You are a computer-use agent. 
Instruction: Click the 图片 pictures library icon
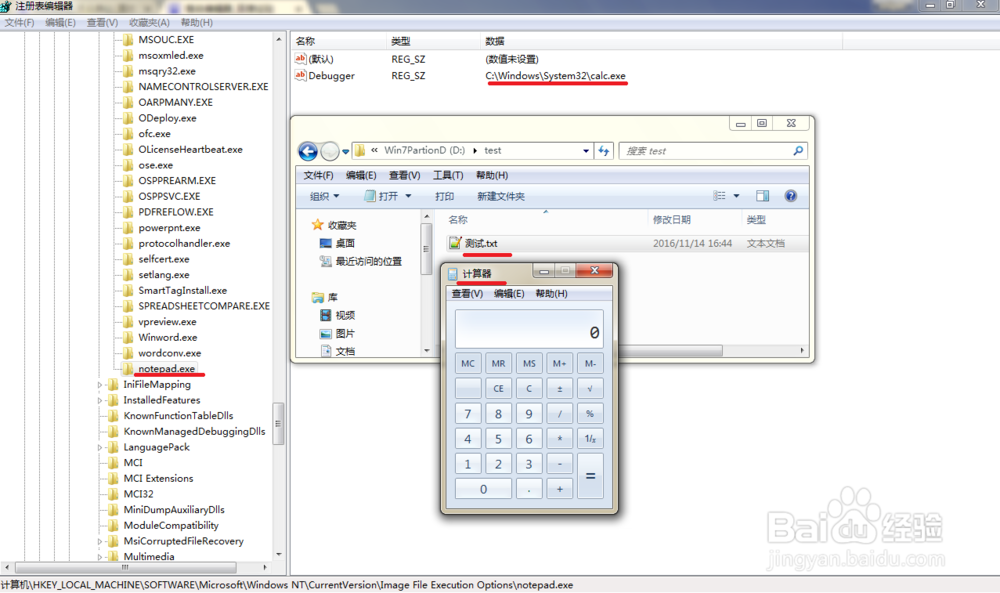point(326,333)
